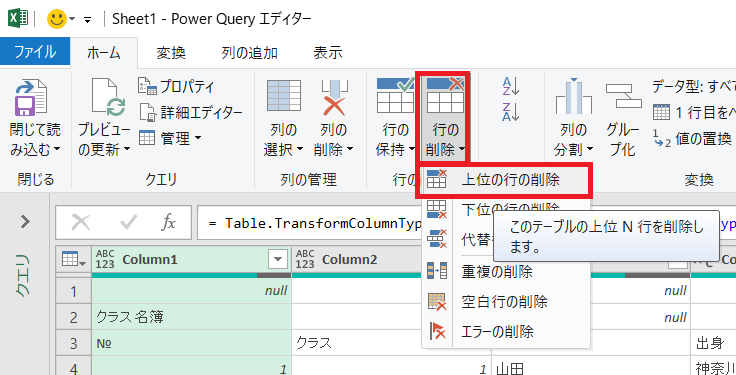Switch to the 変換 tab
The image size is (736, 375).
(x=171, y=53)
